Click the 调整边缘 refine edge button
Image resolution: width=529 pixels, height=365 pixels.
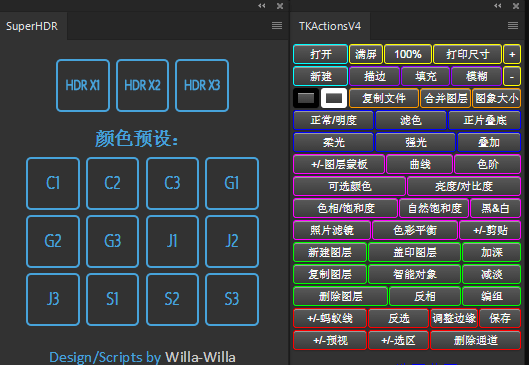454,318
